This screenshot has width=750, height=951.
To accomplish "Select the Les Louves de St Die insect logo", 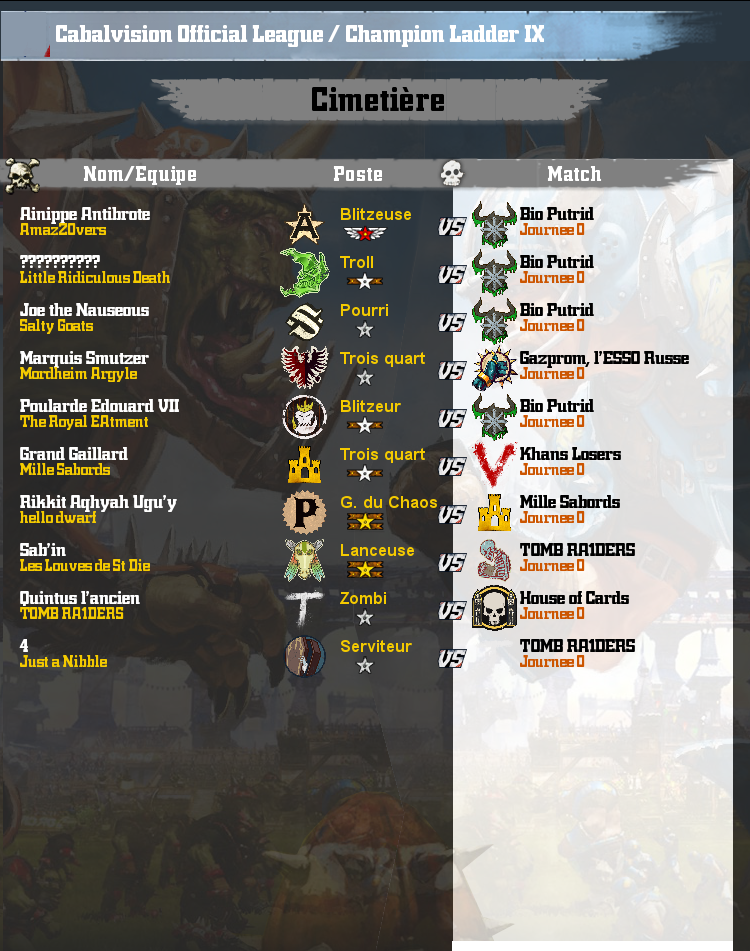I will [x=304, y=560].
